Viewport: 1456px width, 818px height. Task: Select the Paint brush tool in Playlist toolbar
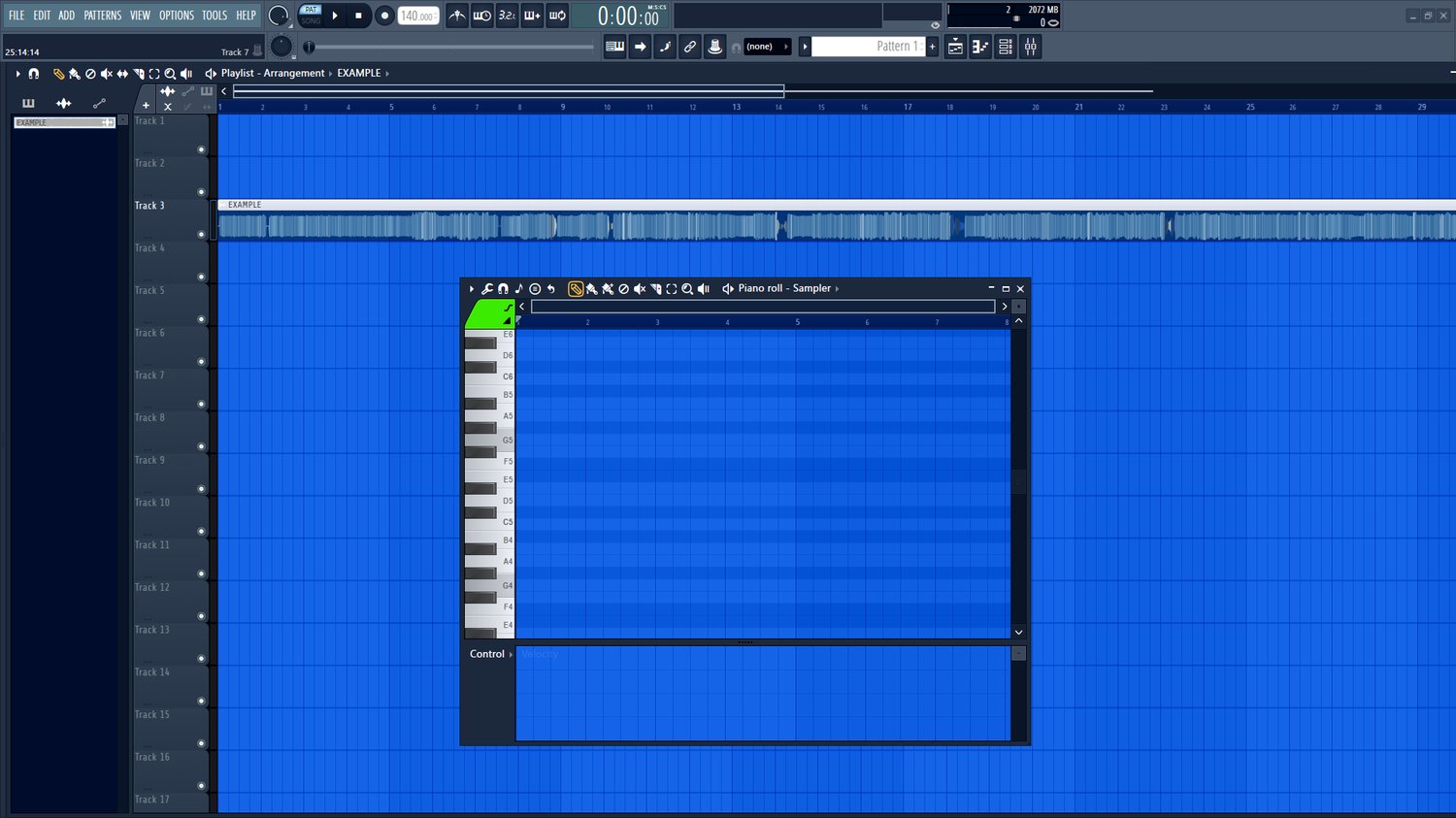click(75, 74)
